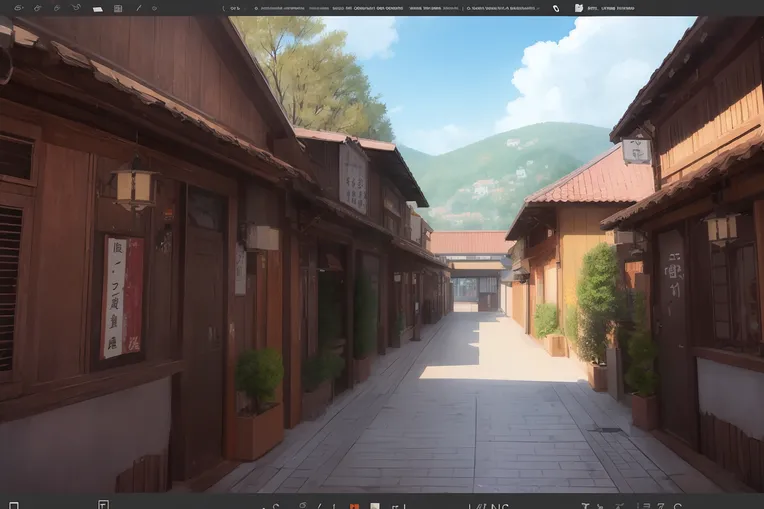Click the white tag icon in top bar
764x509 pixels.
tap(556, 8)
